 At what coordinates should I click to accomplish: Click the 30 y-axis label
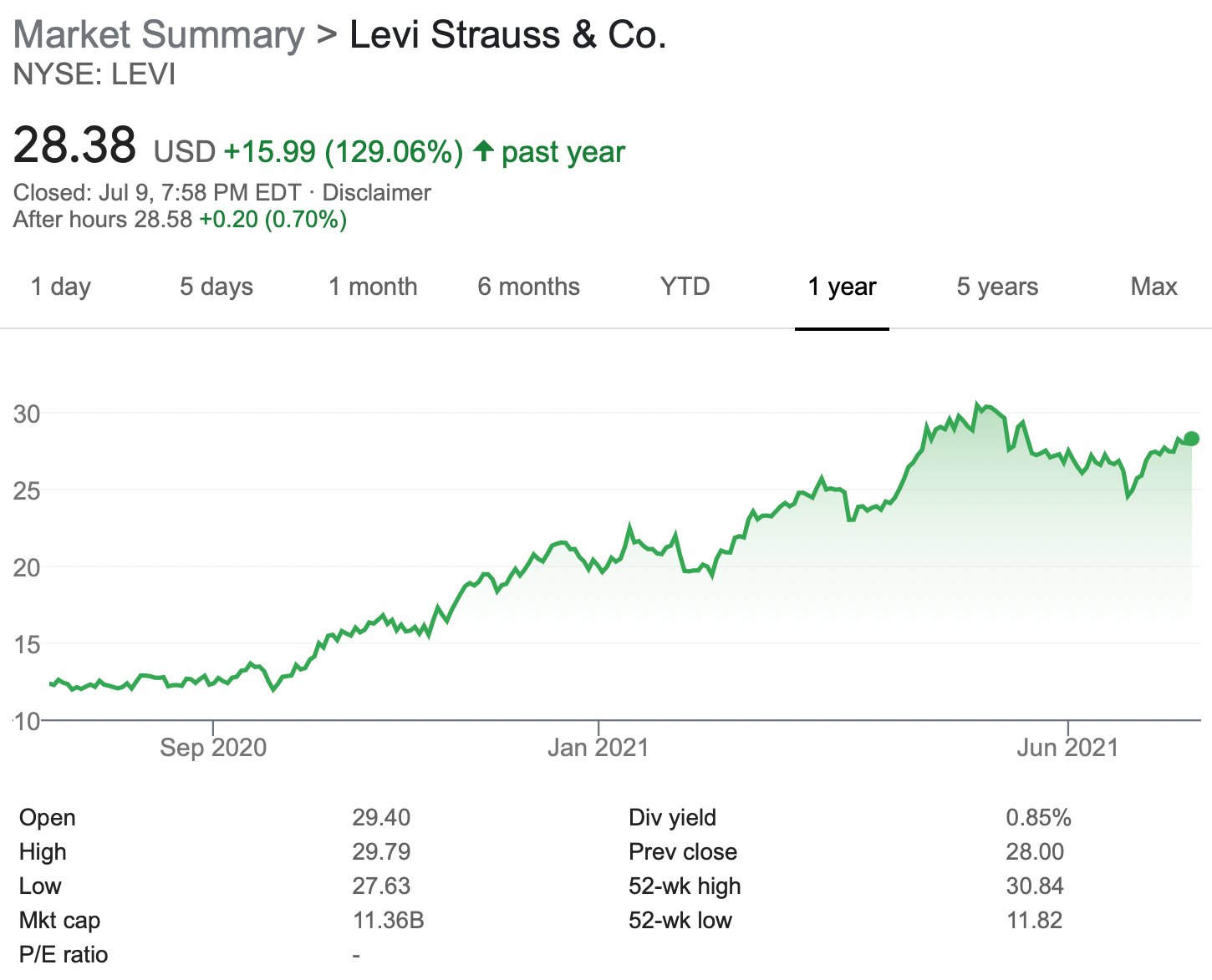27,414
